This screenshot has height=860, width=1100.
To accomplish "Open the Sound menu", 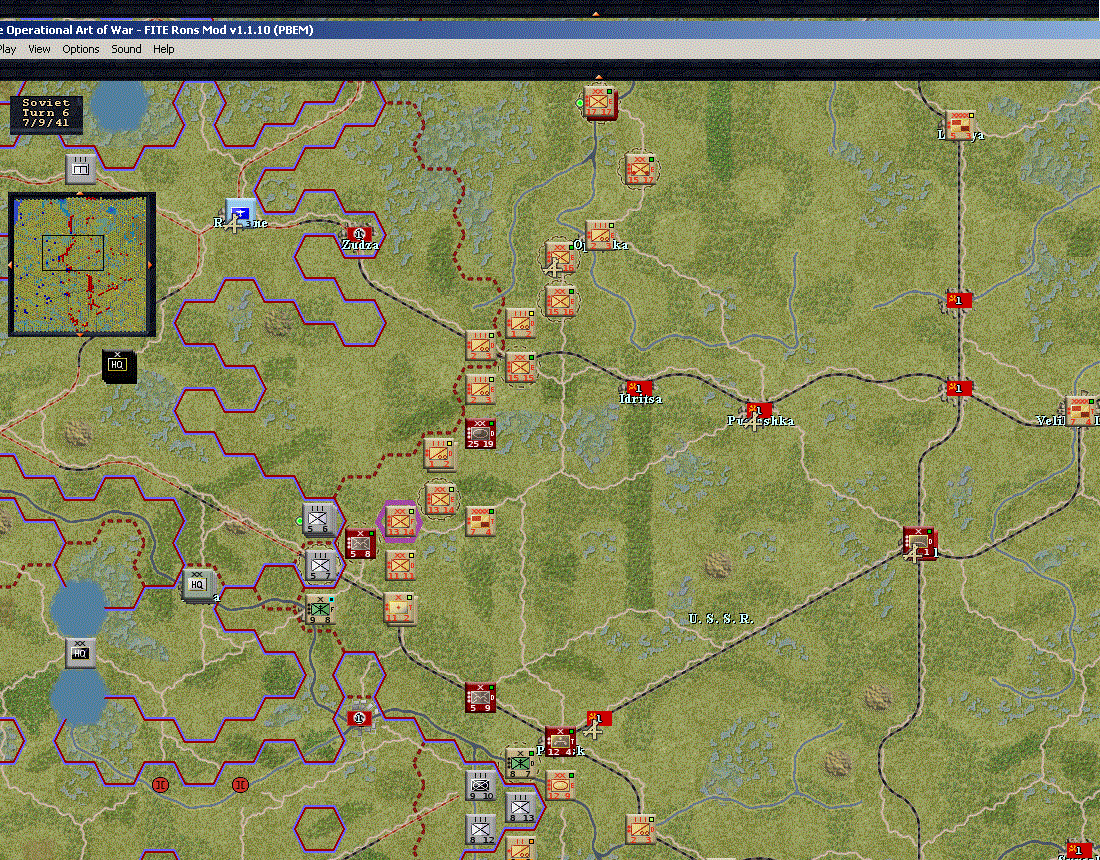I will (x=126, y=49).
